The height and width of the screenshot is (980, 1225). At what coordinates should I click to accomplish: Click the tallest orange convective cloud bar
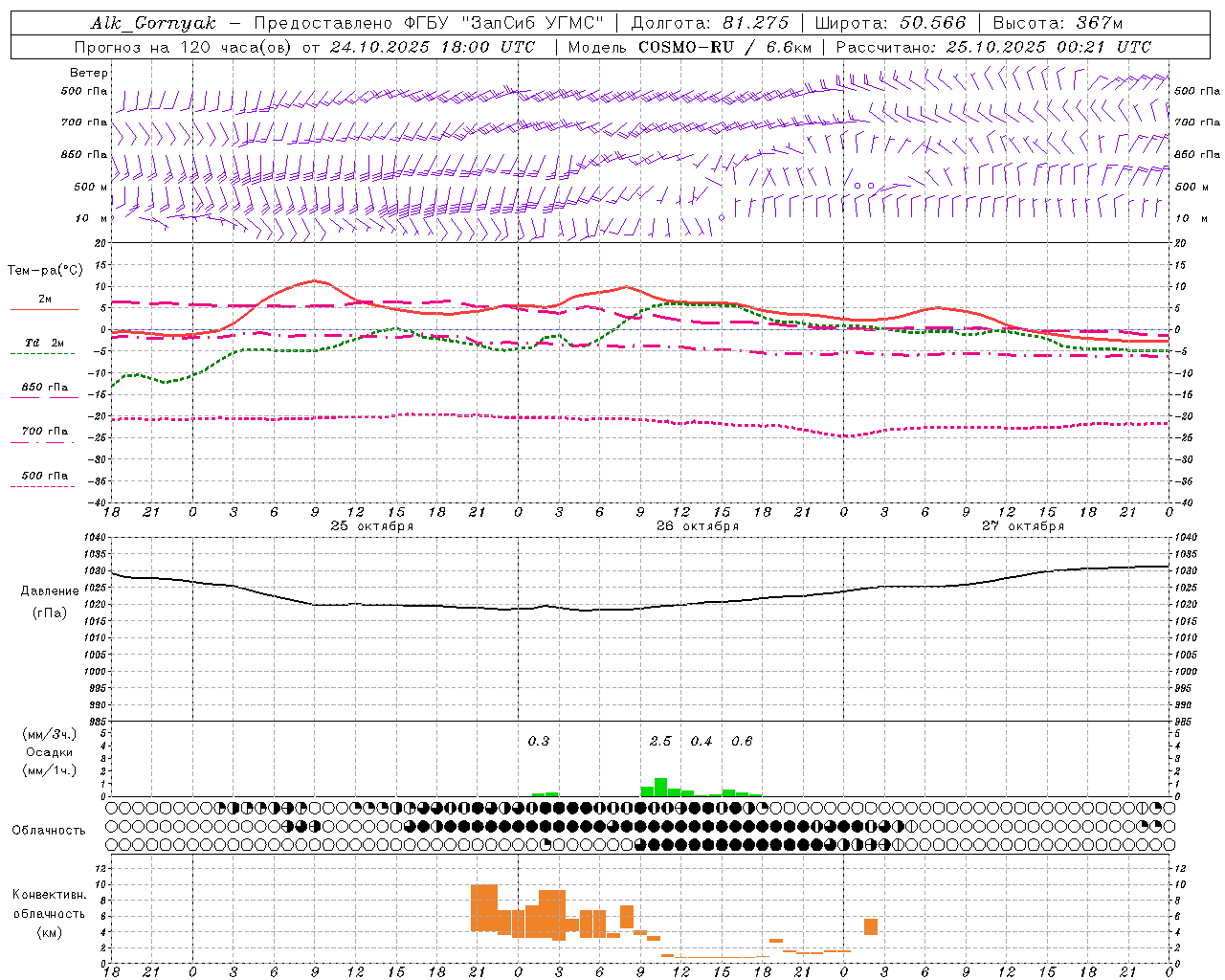(484, 908)
